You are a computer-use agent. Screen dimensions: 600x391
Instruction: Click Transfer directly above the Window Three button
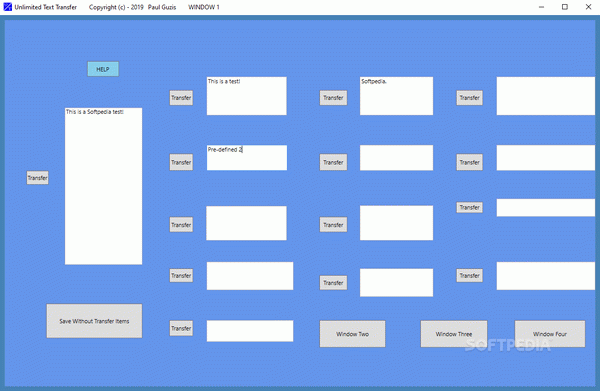pyautogui.click(x=470, y=275)
